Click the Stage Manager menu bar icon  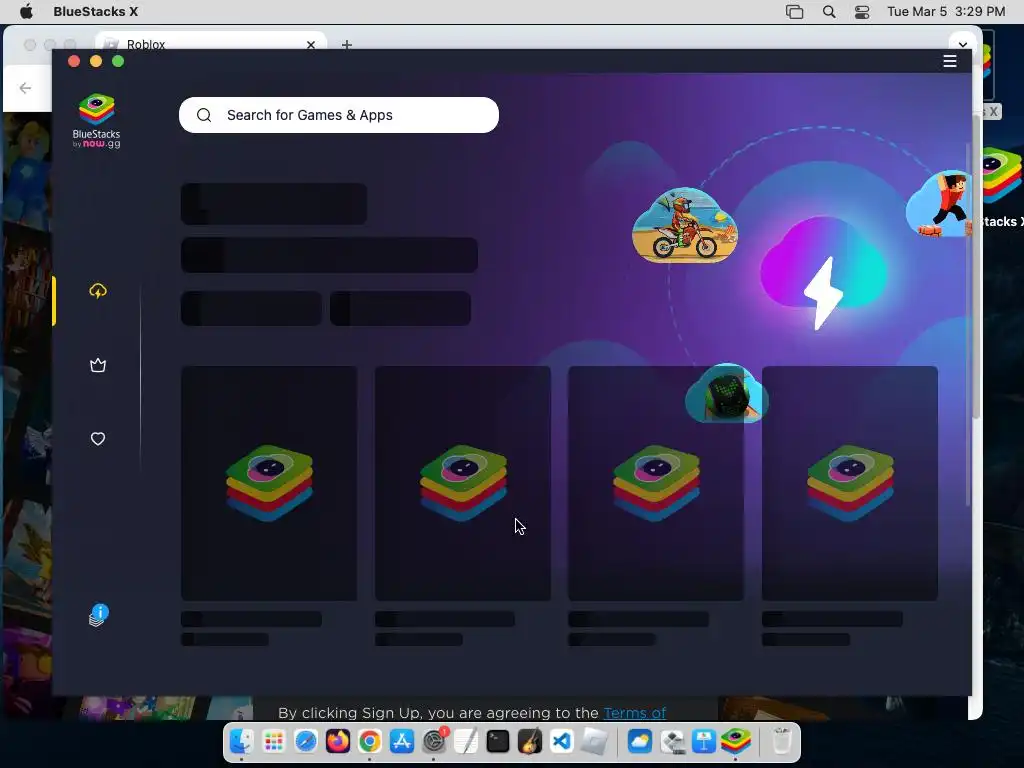point(794,12)
